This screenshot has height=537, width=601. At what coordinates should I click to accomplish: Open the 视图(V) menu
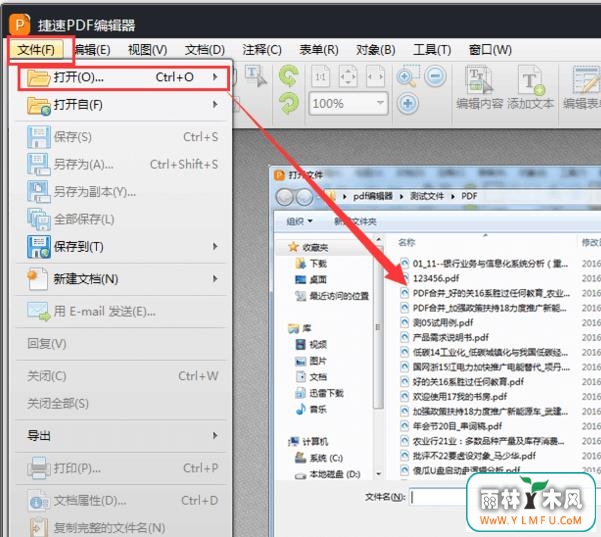pyautogui.click(x=148, y=50)
